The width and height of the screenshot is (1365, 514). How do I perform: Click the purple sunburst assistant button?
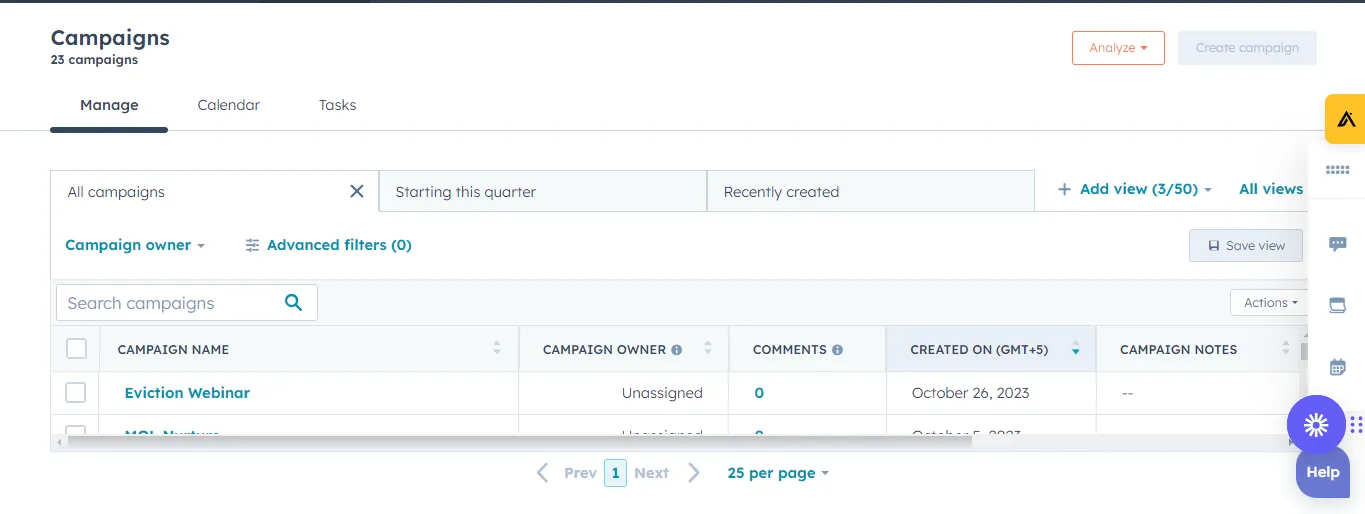(1315, 425)
